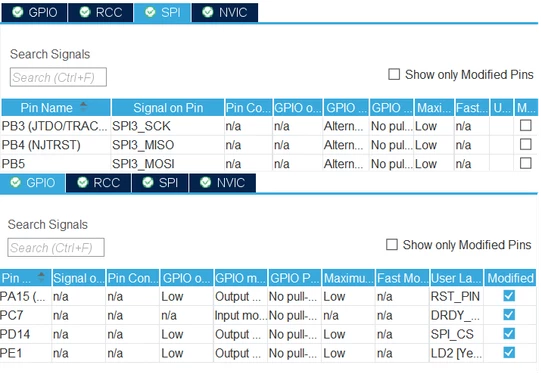Enable Show only Modified Pins in lower panel
The width and height of the screenshot is (542, 375).
pyautogui.click(x=392, y=245)
